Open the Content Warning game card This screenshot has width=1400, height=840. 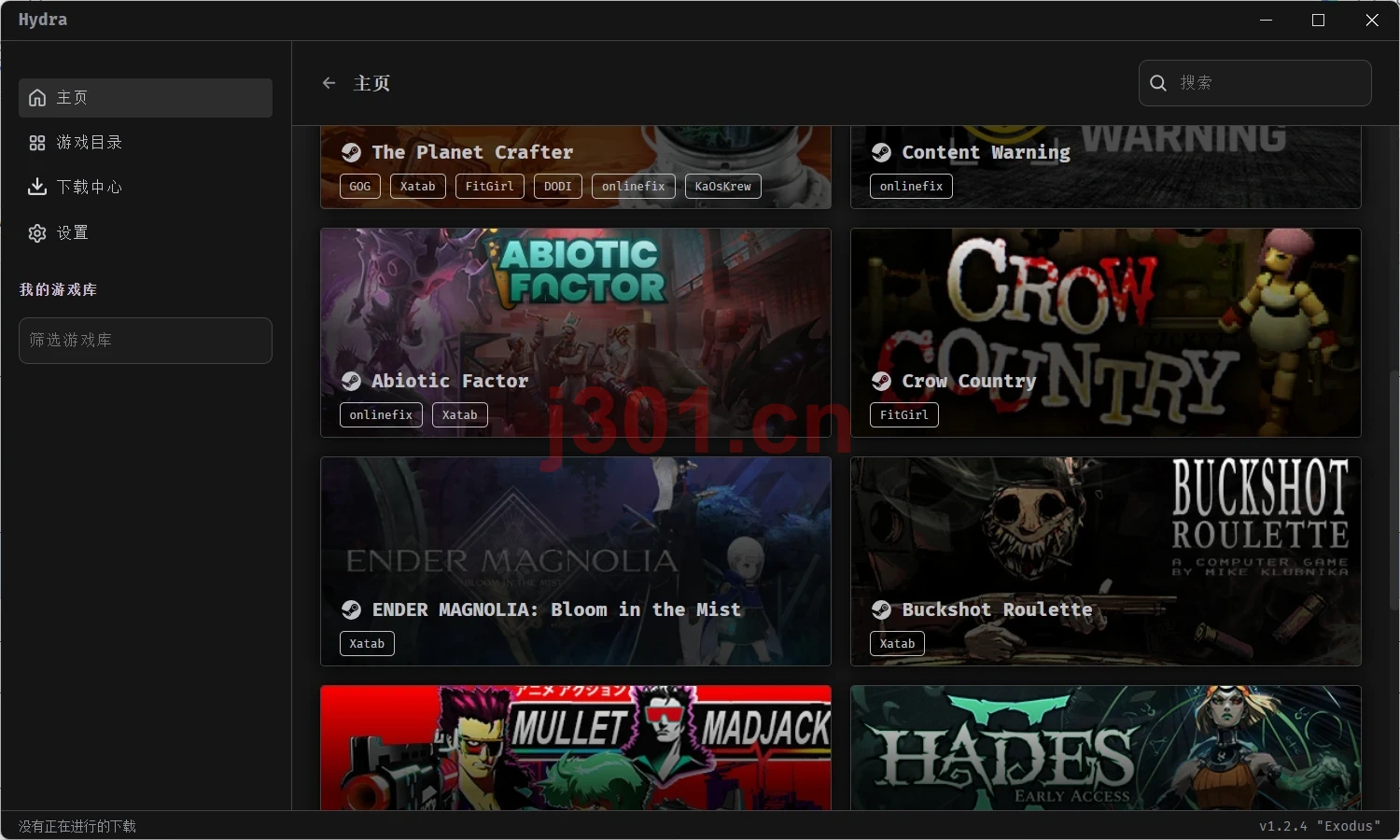(x=1106, y=167)
